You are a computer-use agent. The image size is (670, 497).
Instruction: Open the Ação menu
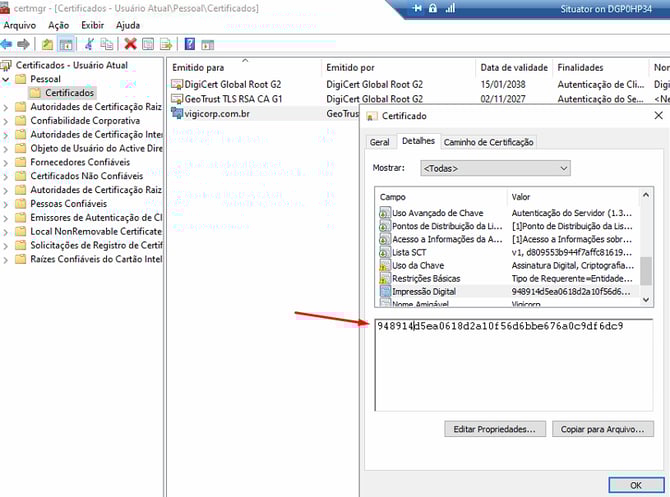tap(59, 24)
